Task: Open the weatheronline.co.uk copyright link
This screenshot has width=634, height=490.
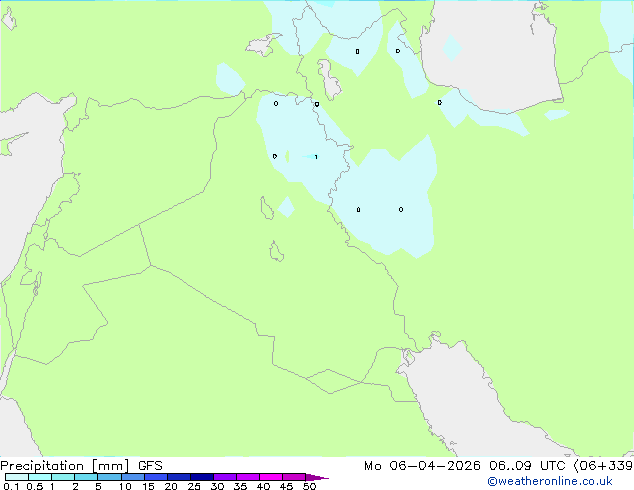Action: tap(550, 481)
